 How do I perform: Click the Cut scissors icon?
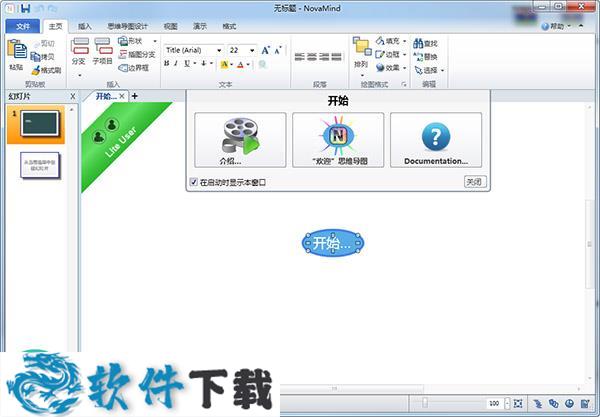(38, 44)
